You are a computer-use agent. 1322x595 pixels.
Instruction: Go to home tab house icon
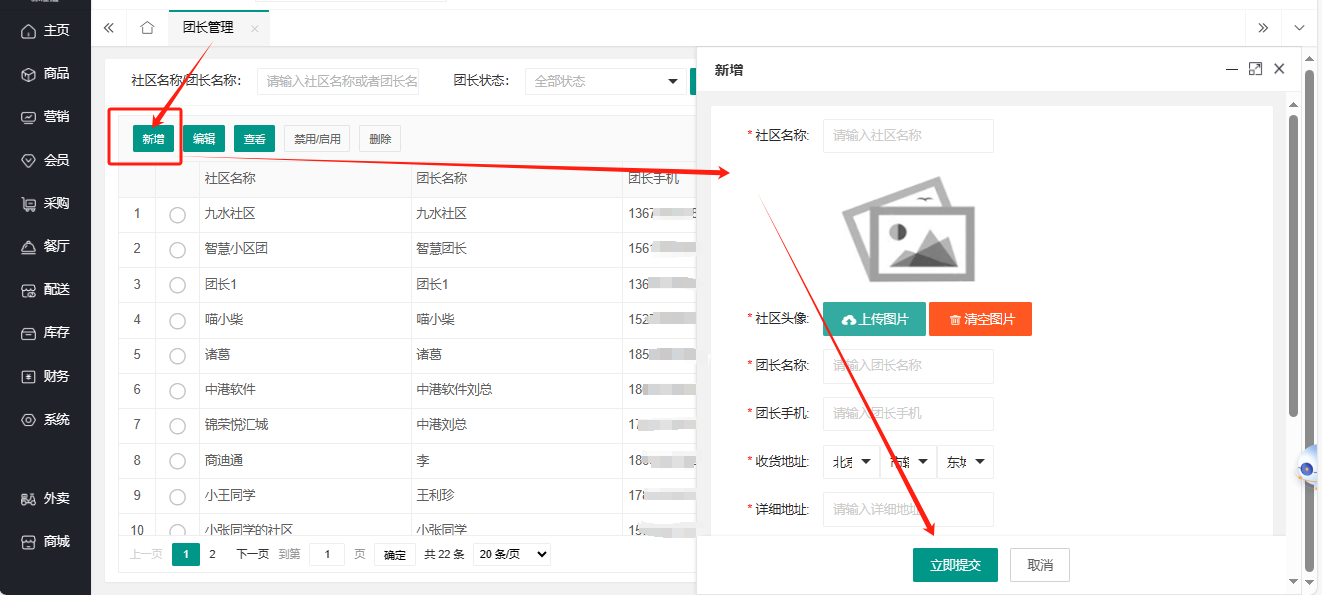[147, 28]
